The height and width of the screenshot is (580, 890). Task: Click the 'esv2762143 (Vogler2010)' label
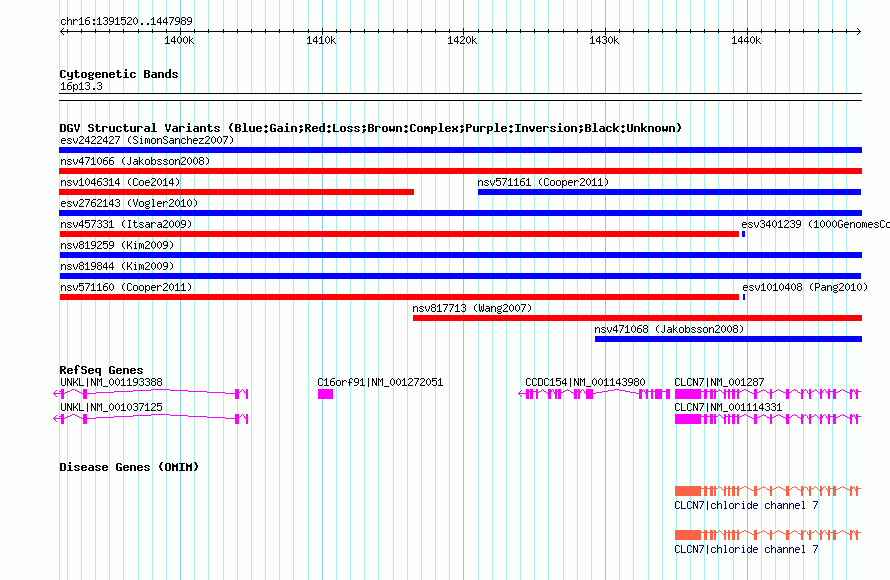(x=129, y=203)
